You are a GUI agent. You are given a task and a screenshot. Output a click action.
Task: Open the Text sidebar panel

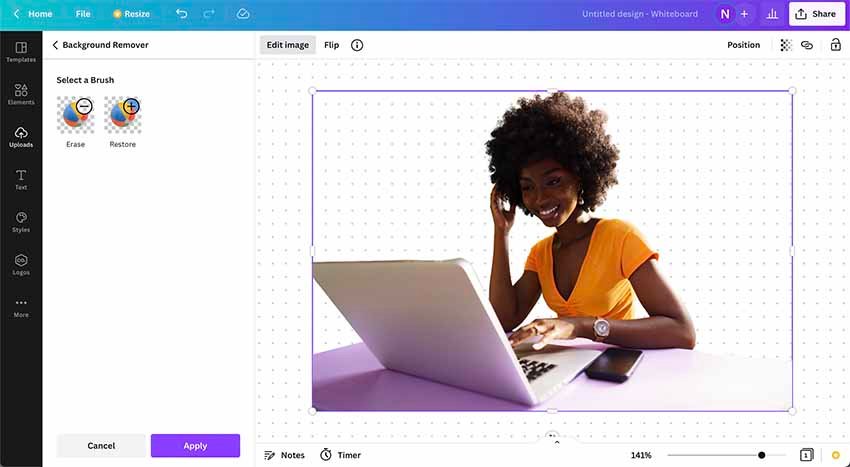pyautogui.click(x=21, y=180)
